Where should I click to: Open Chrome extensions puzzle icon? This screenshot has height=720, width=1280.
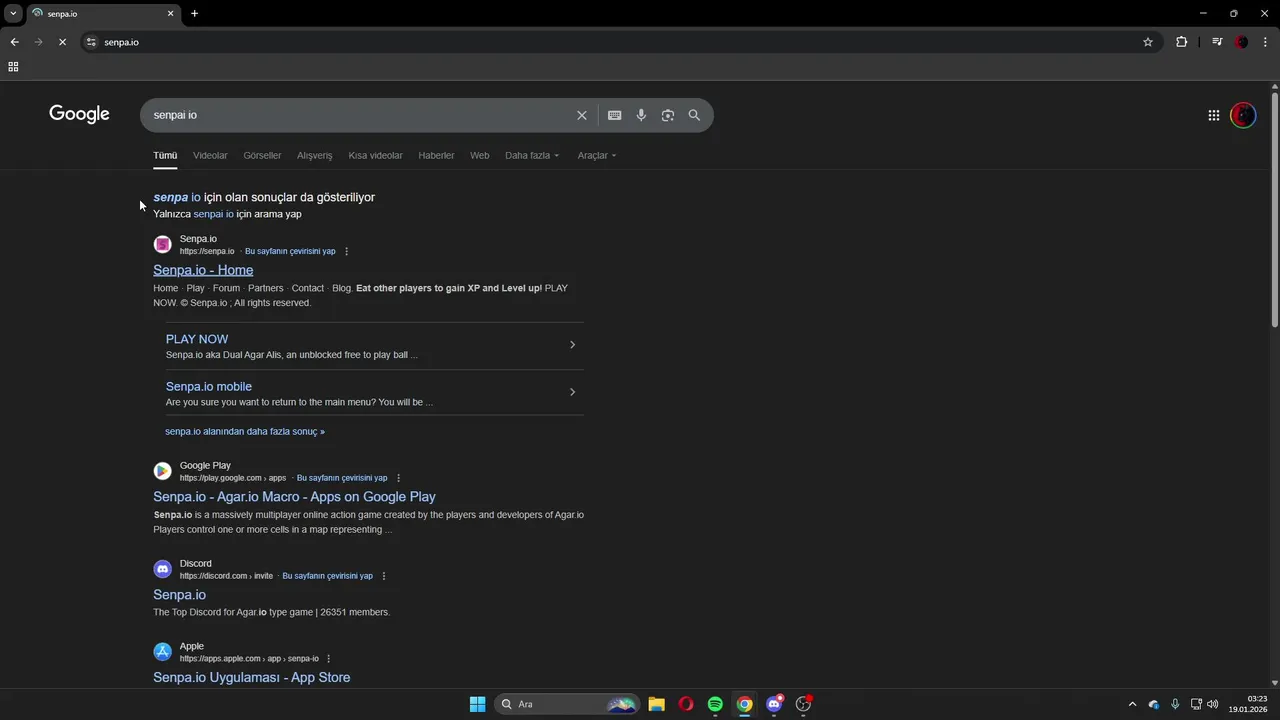pyautogui.click(x=1182, y=42)
